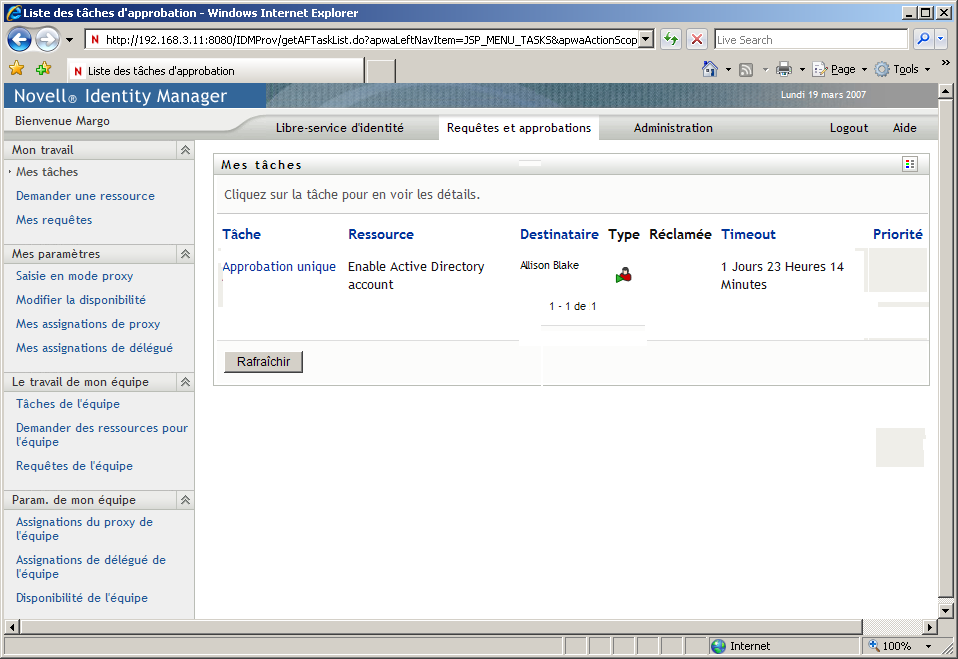Sort by Ressource column header
Viewport: 958px width, 659px height.
point(381,235)
